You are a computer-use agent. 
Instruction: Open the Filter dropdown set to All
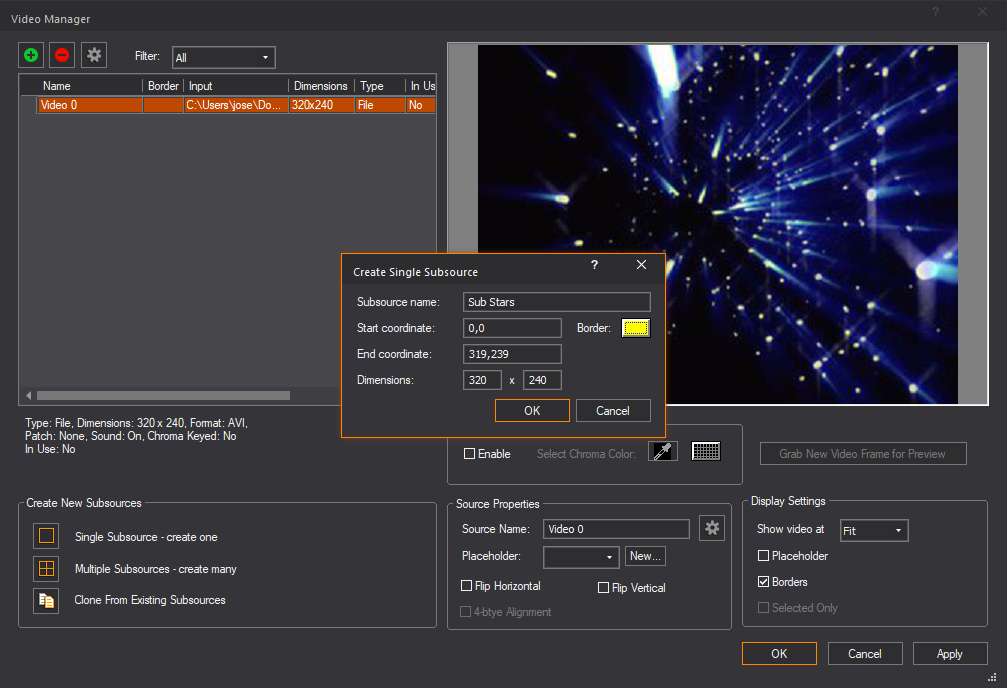coord(223,58)
